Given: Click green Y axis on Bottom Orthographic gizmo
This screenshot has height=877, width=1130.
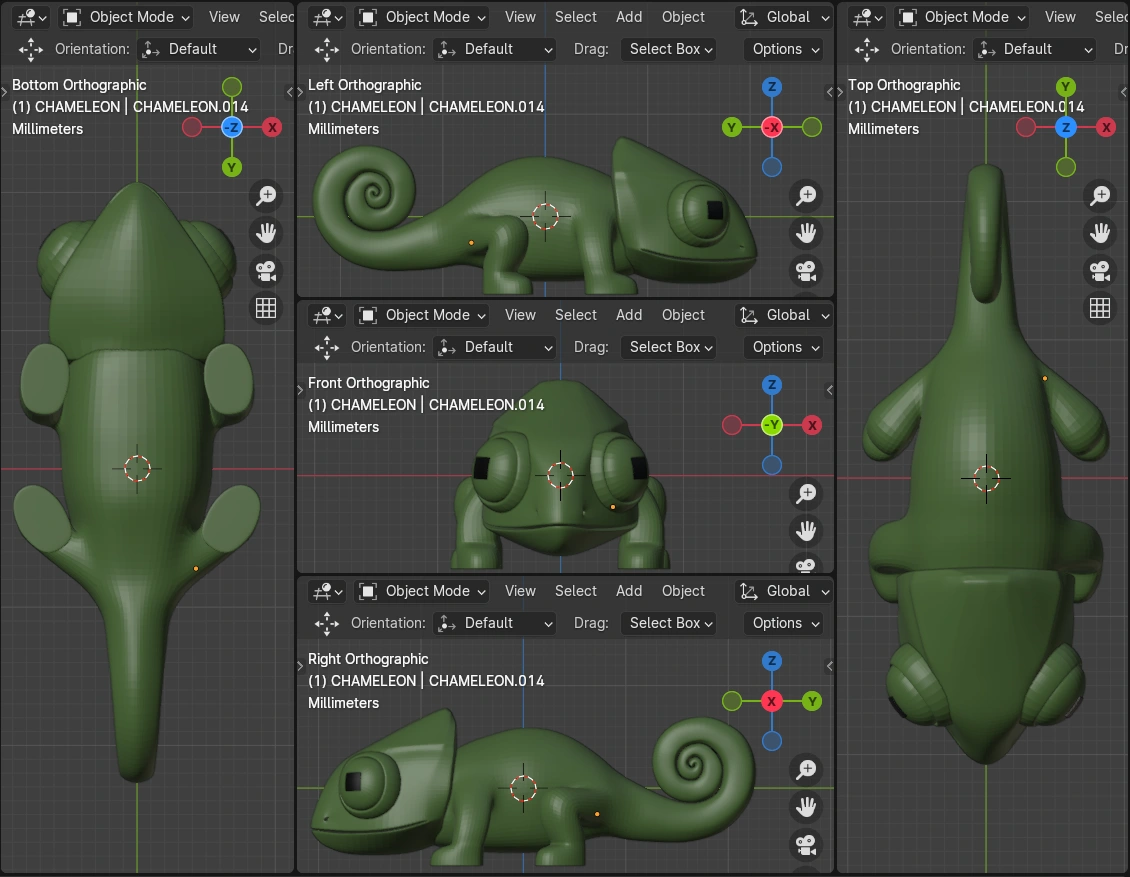Looking at the screenshot, I should click(x=232, y=167).
